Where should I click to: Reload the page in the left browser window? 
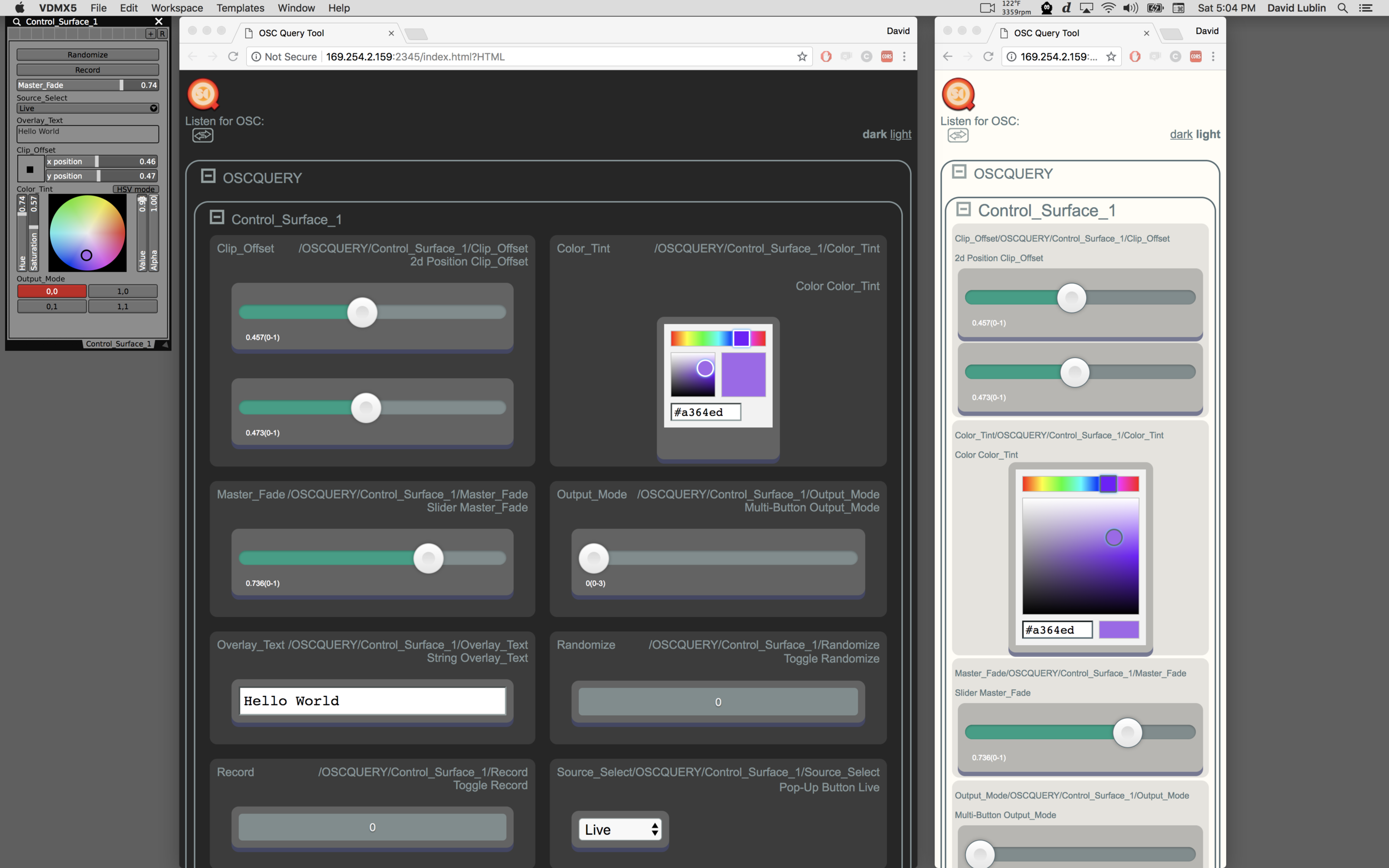[233, 56]
